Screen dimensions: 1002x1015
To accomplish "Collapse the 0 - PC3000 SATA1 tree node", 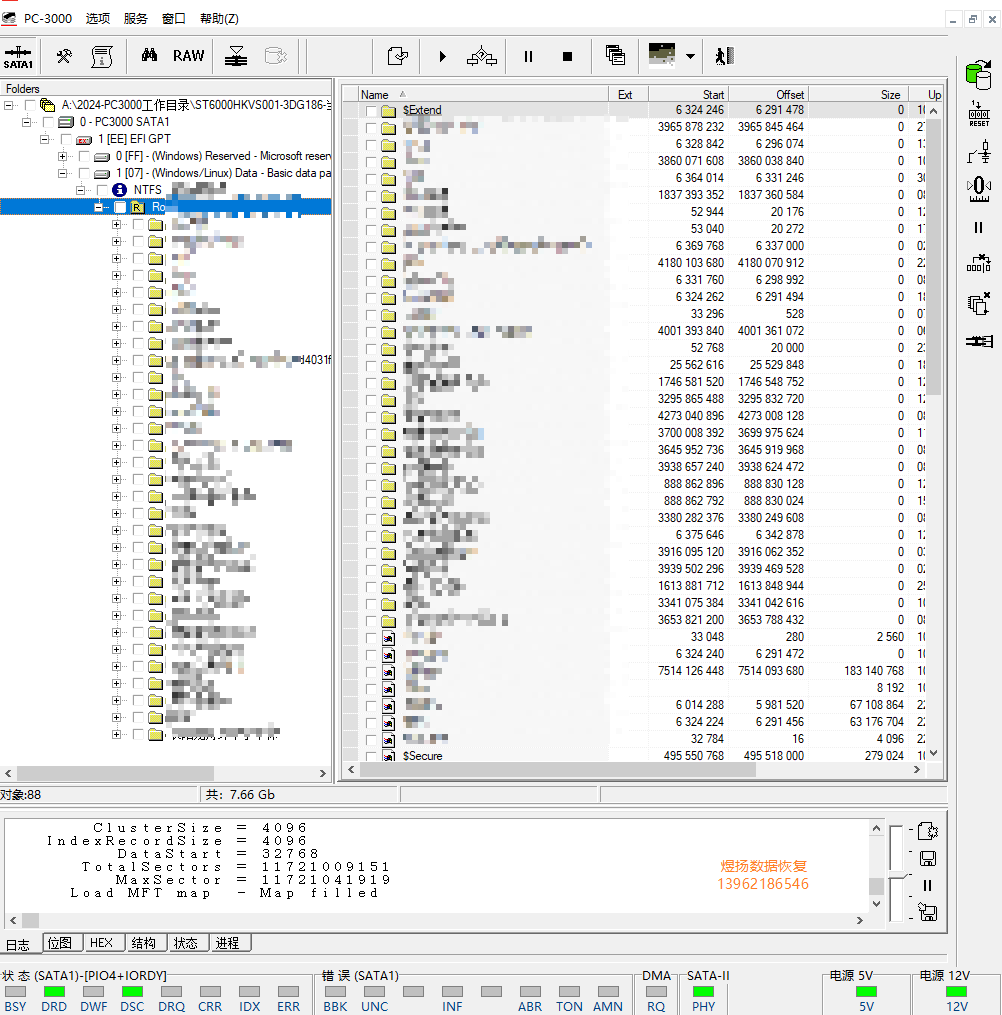I will click(26, 122).
